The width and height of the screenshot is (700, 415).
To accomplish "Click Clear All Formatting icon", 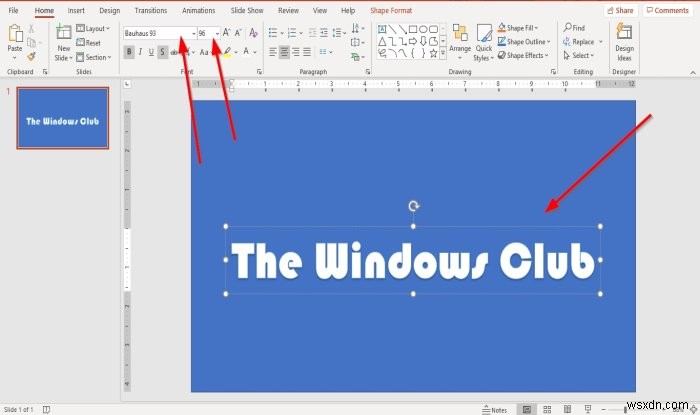I will (x=254, y=33).
